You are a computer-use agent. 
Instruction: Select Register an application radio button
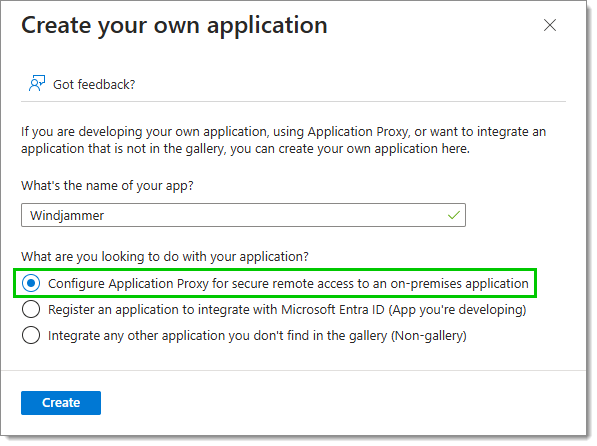pos(31,309)
